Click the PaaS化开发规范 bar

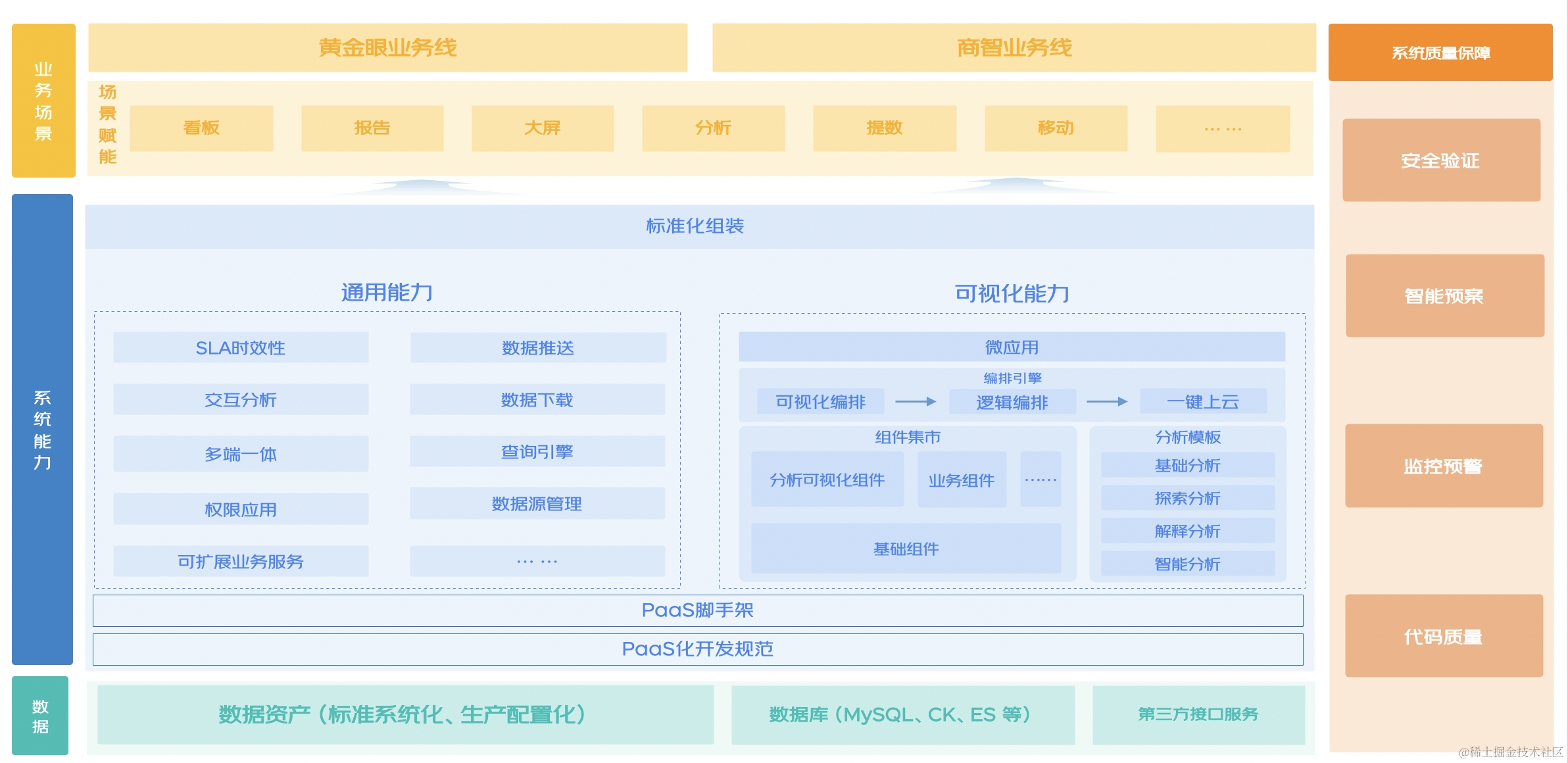pyautogui.click(x=697, y=649)
